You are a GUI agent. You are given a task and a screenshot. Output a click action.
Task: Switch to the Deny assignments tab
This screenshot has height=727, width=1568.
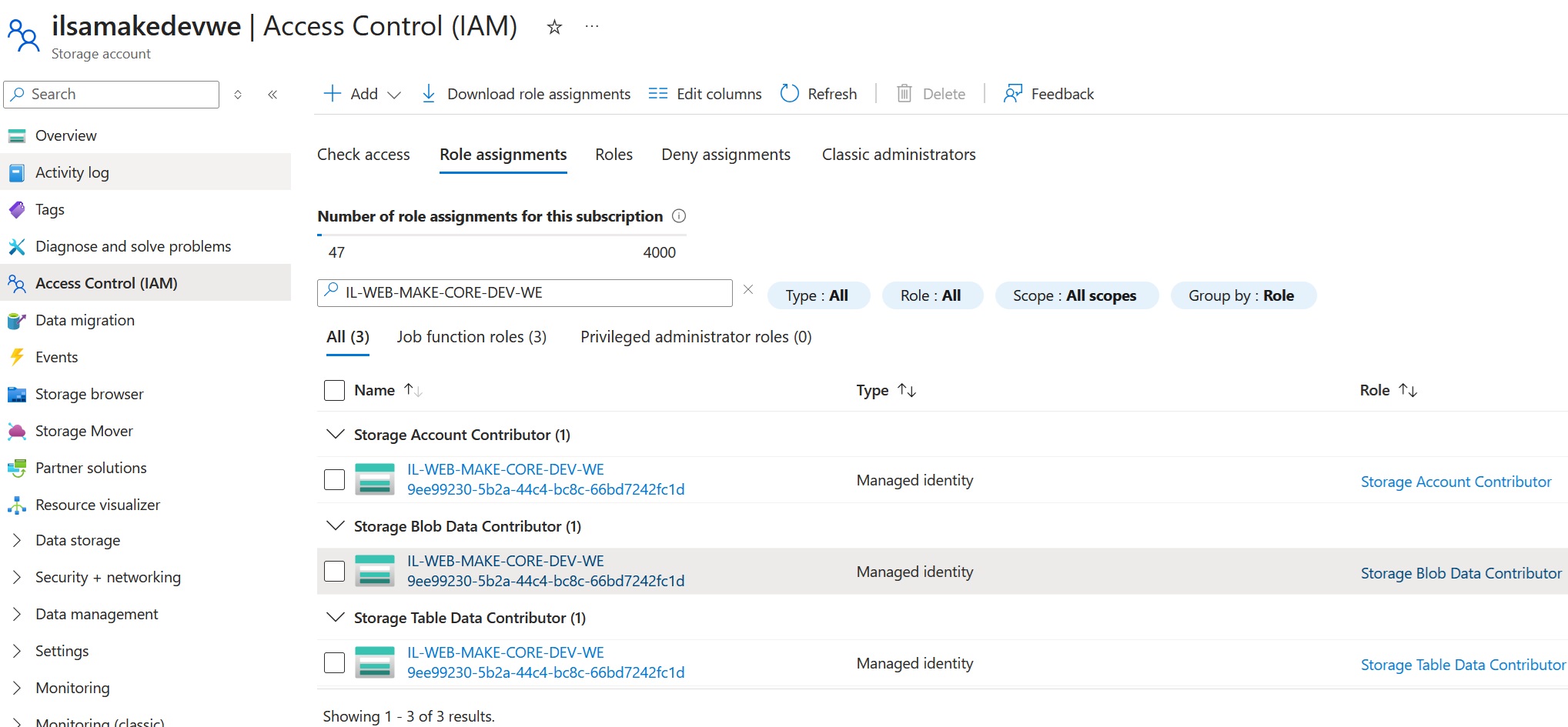725,155
